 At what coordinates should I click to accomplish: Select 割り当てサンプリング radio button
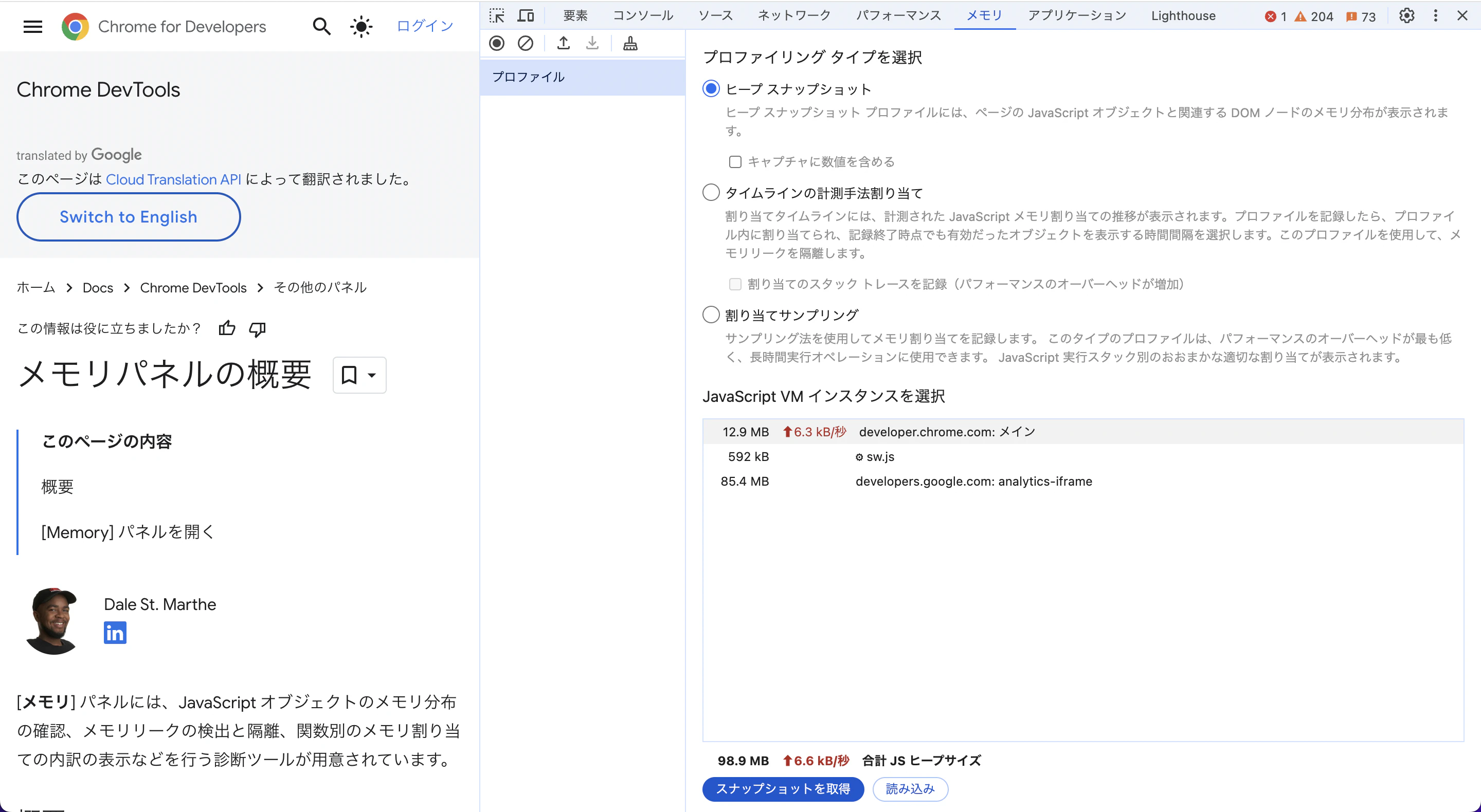tap(711, 315)
